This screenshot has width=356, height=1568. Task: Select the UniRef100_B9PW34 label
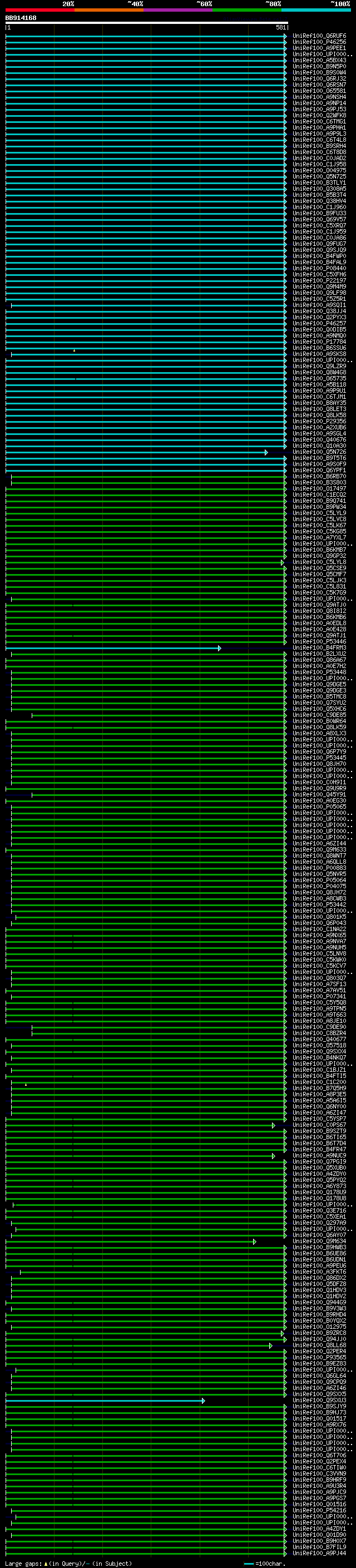[319, 507]
